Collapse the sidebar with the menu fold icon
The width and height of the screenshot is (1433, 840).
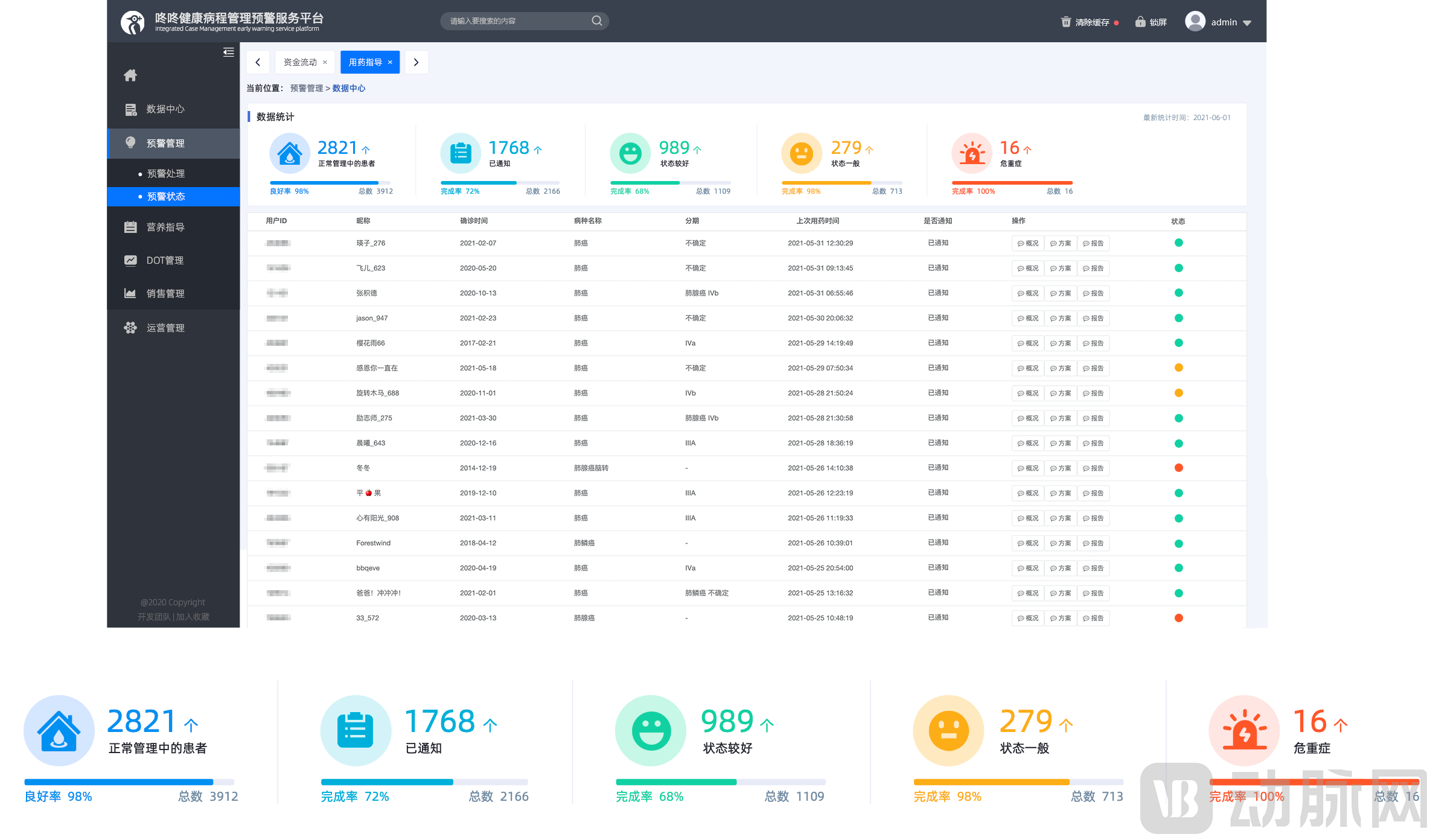[x=228, y=52]
